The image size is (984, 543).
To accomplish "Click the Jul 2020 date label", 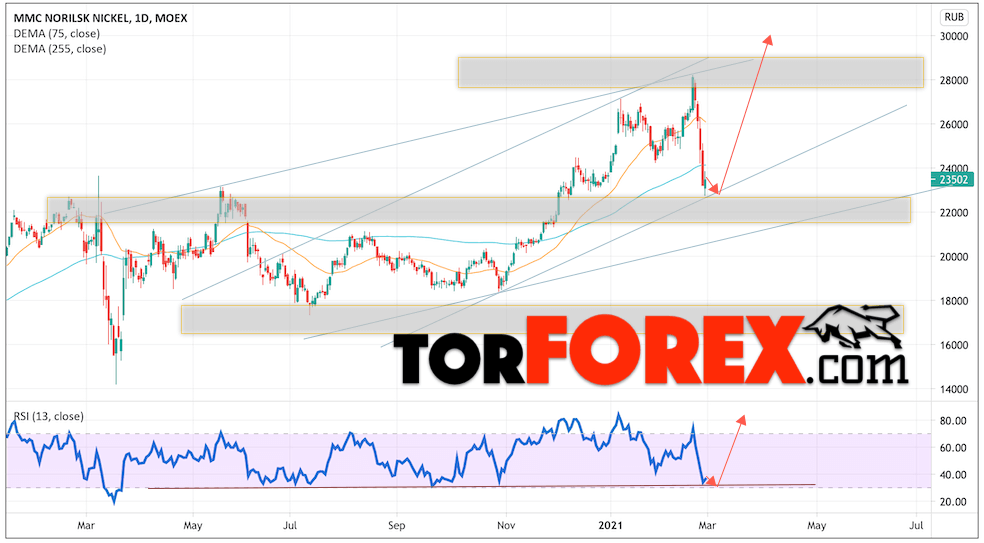I will click(289, 525).
